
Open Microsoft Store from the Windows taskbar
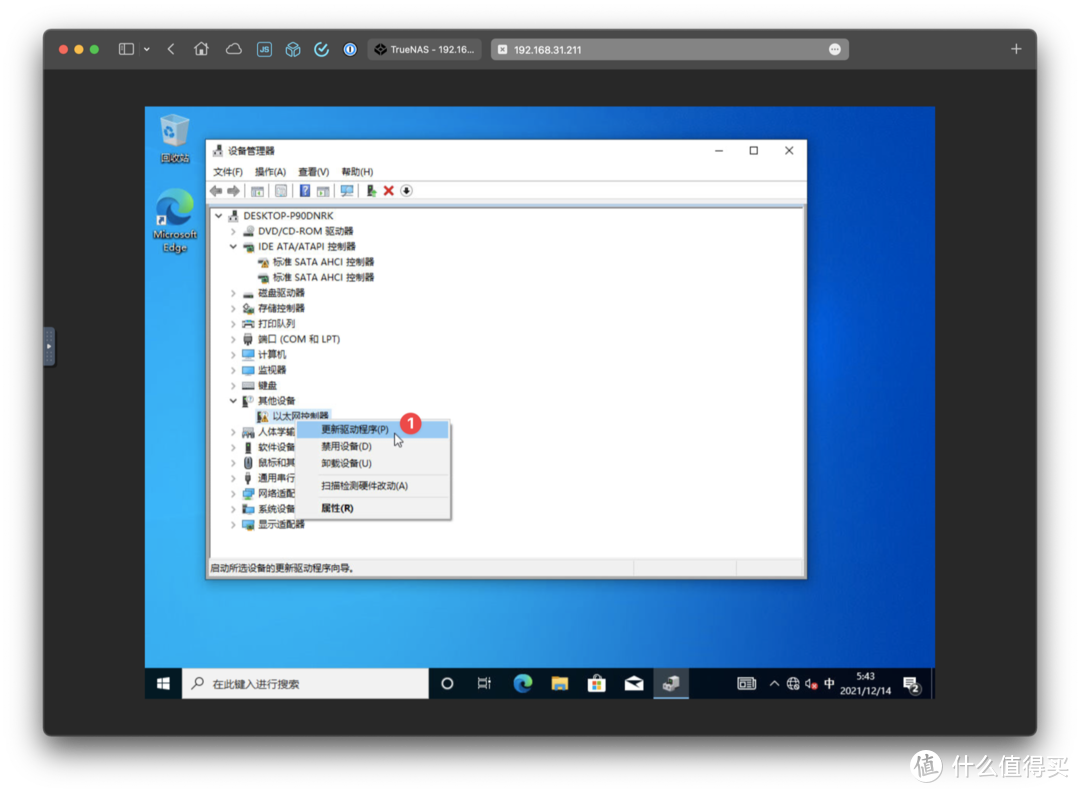point(597,684)
